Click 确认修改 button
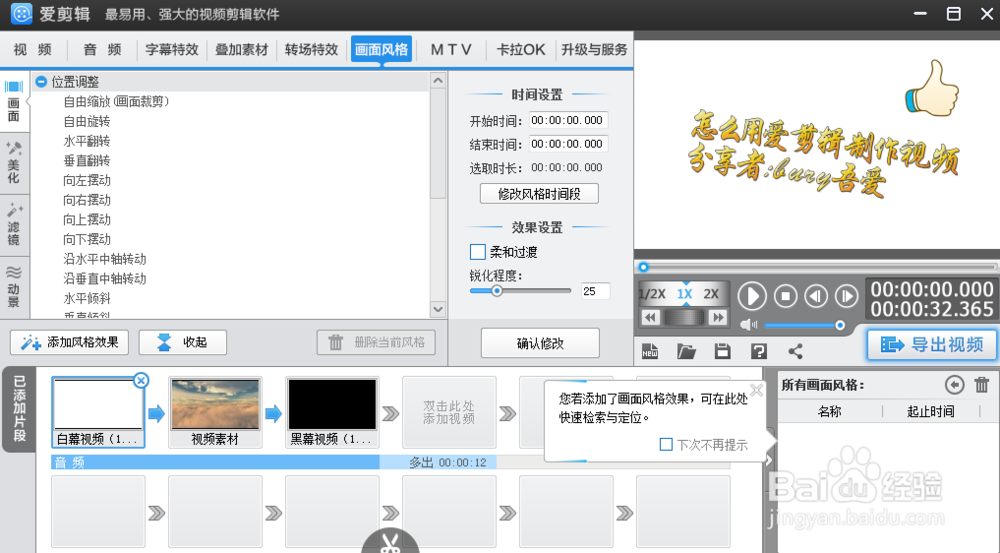The width and height of the screenshot is (1000, 553). tap(540, 343)
